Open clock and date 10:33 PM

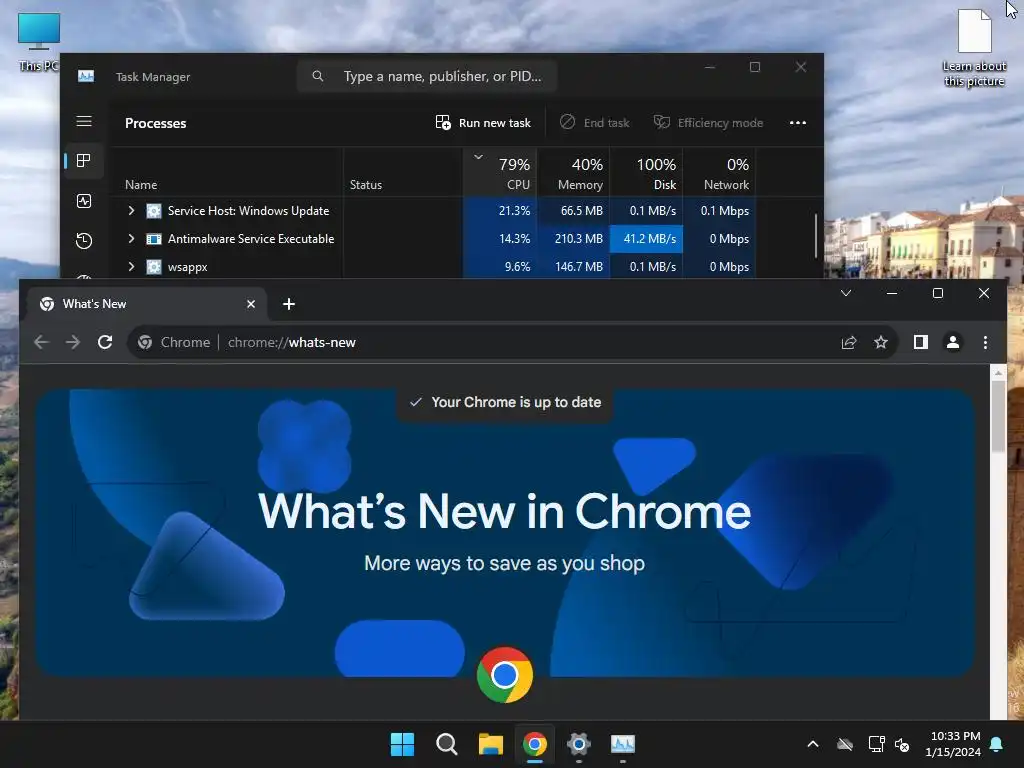point(953,744)
